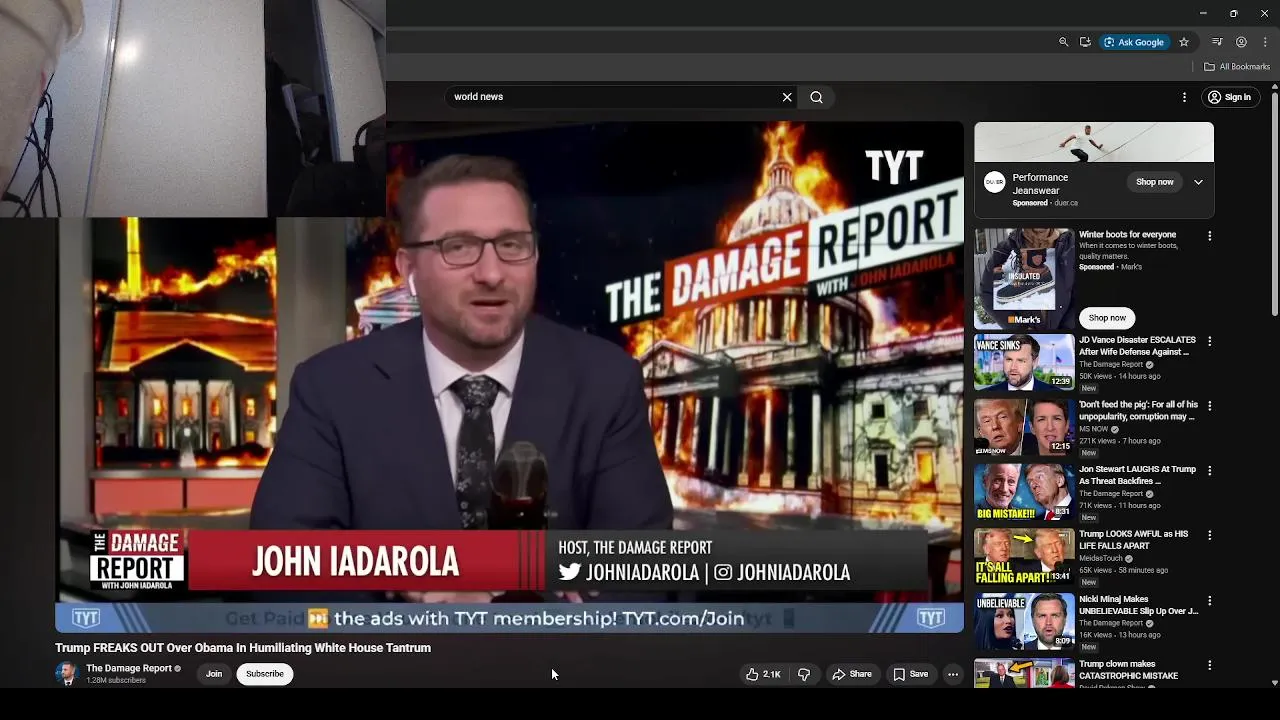Image resolution: width=1280 pixels, height=720 pixels.
Task: Click MS NOW channel name
Action: (1093, 429)
